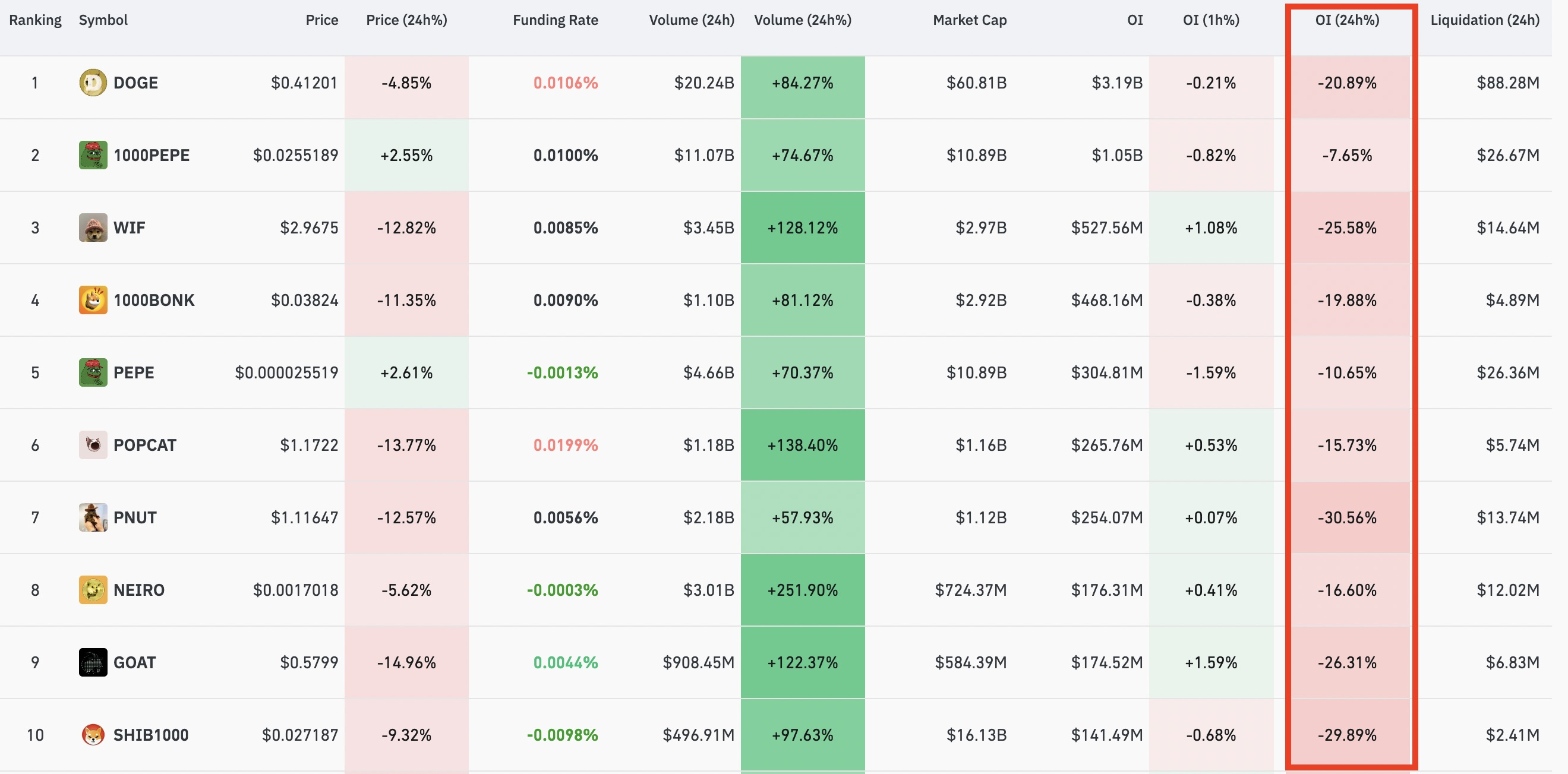Click NEIRO's +251.90% volume change cell
Image resolution: width=1568 pixels, height=774 pixels.
click(x=802, y=590)
